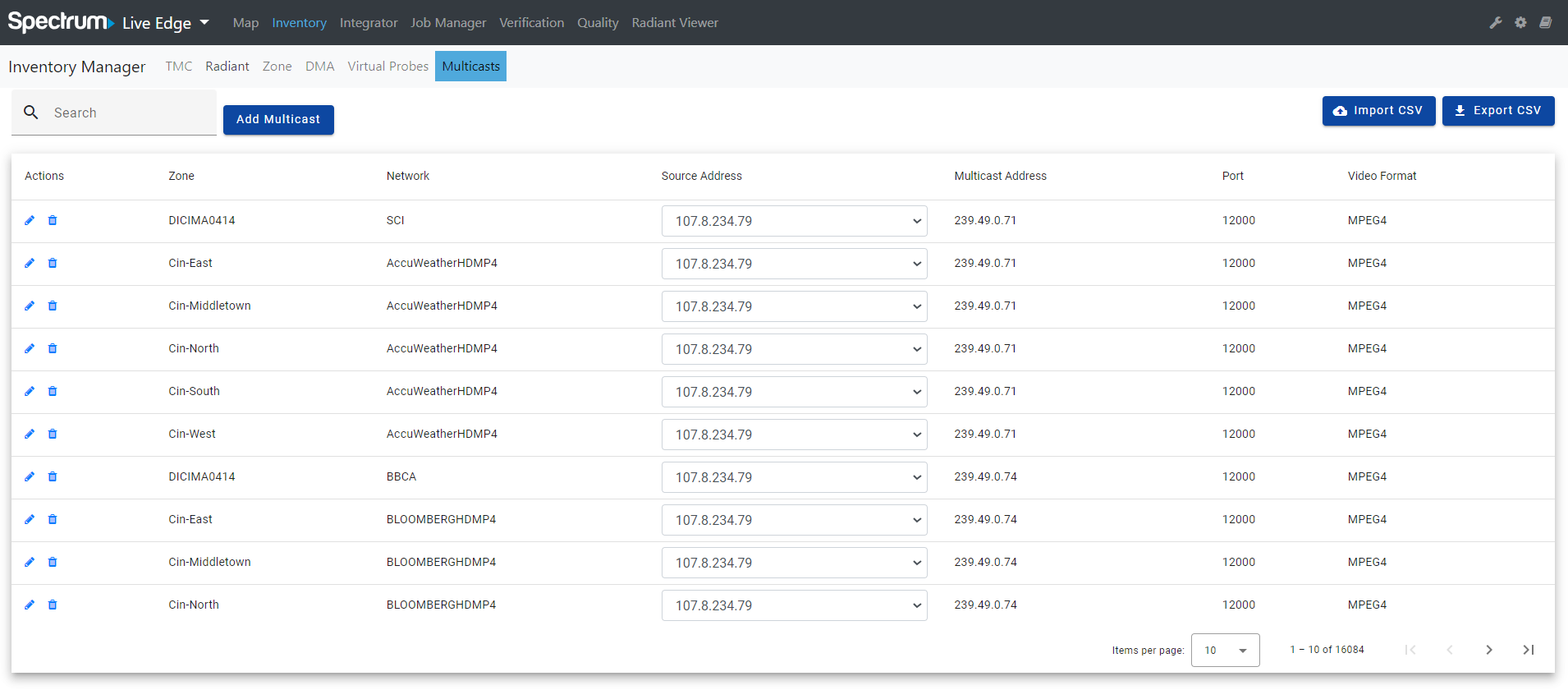This screenshot has height=690, width=1568.
Task: Open the wrench tools icon
Action: tap(1496, 23)
